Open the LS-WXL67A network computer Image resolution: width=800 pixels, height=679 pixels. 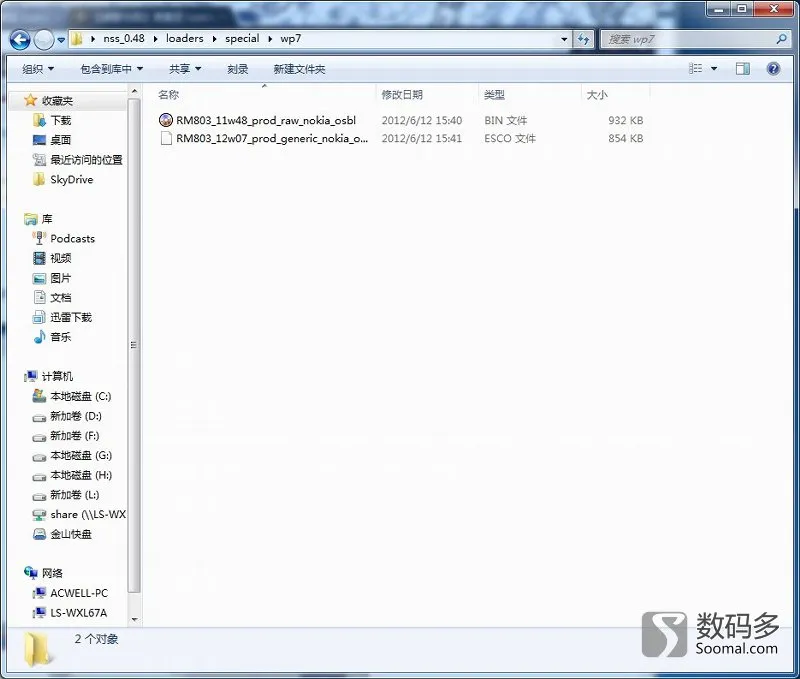79,613
